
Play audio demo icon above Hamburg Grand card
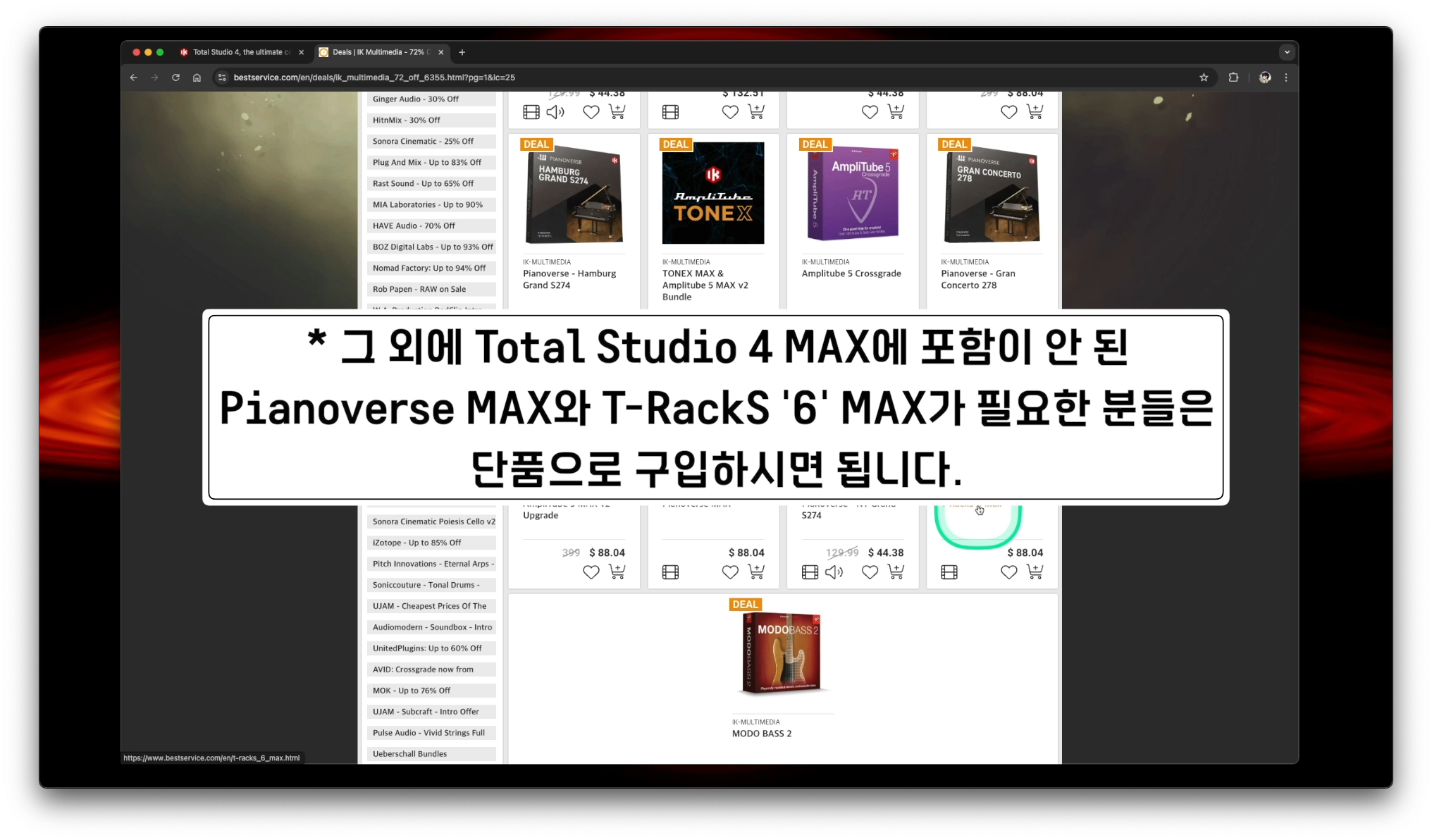click(x=556, y=112)
